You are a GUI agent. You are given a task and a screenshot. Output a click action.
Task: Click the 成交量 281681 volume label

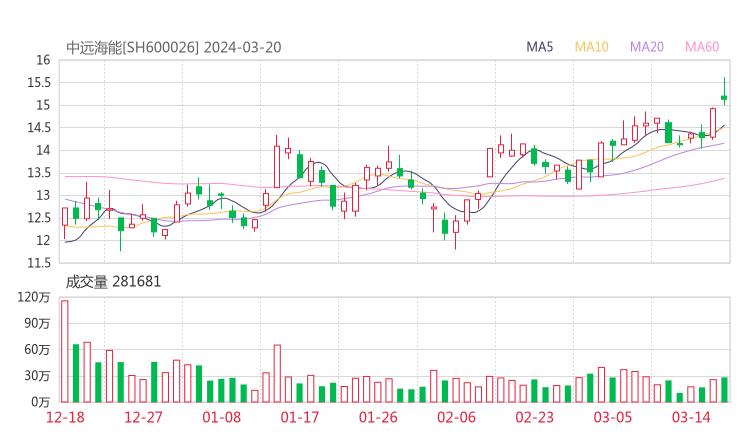pyautogui.click(x=113, y=282)
